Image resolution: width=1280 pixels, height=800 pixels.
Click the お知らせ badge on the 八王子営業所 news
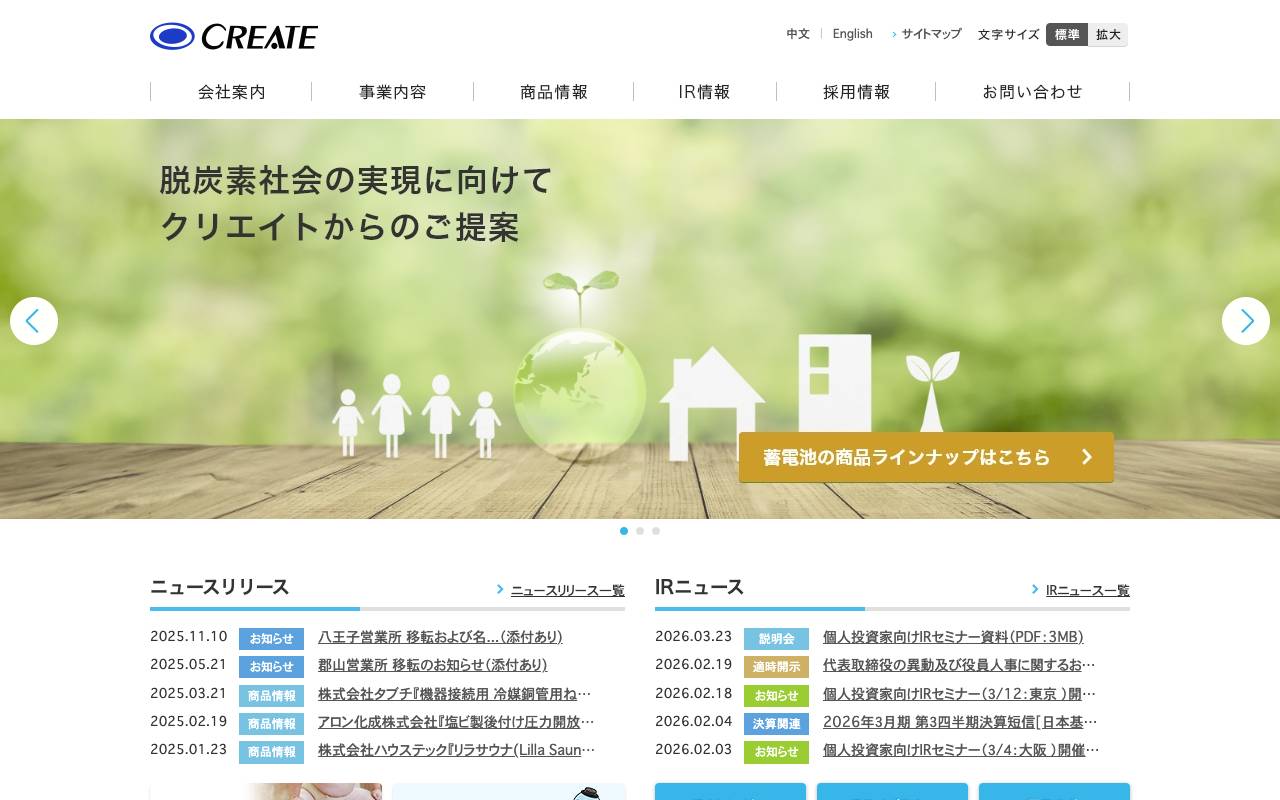click(271, 637)
